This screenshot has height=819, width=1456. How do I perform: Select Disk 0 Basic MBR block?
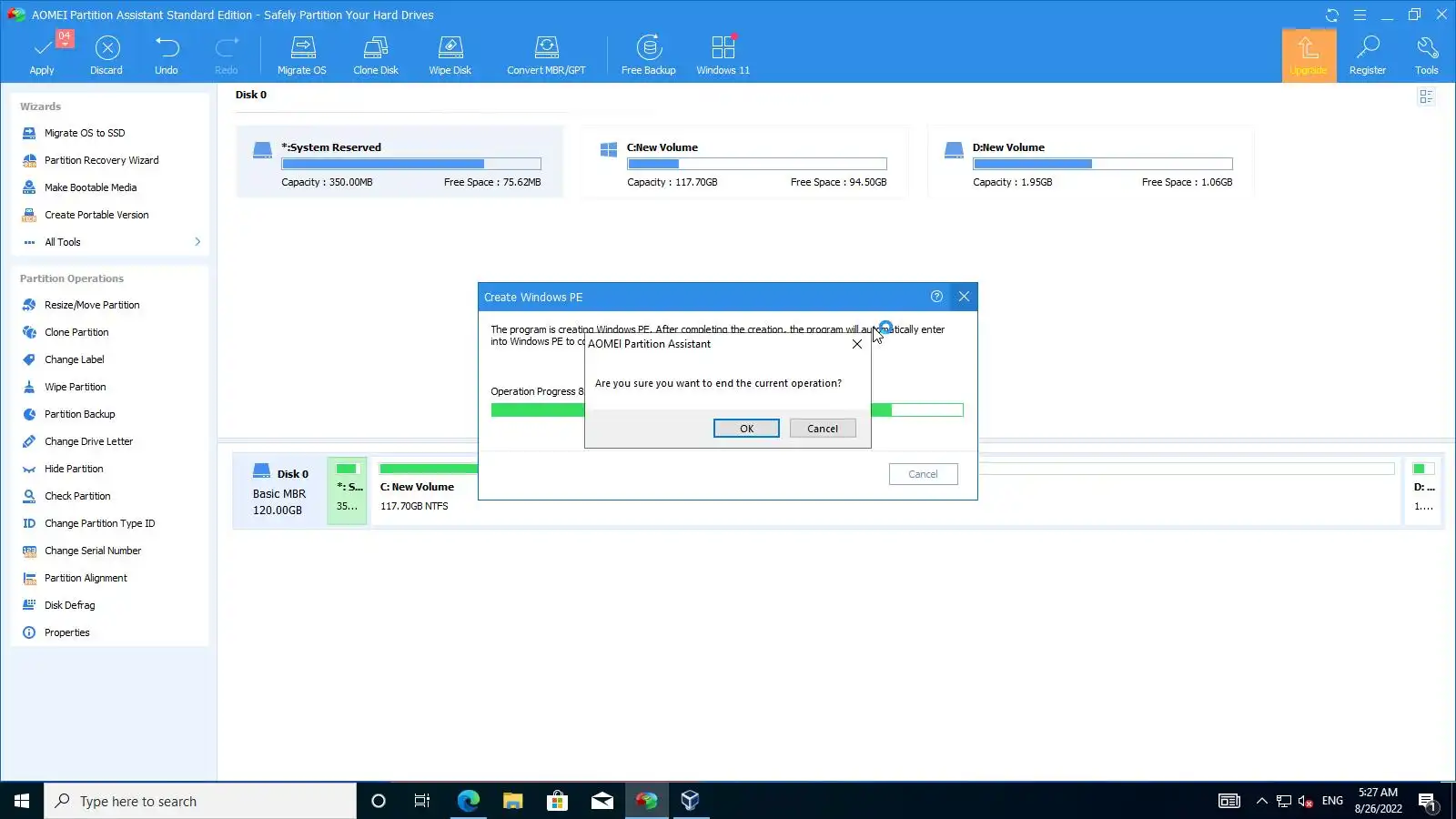click(x=279, y=491)
